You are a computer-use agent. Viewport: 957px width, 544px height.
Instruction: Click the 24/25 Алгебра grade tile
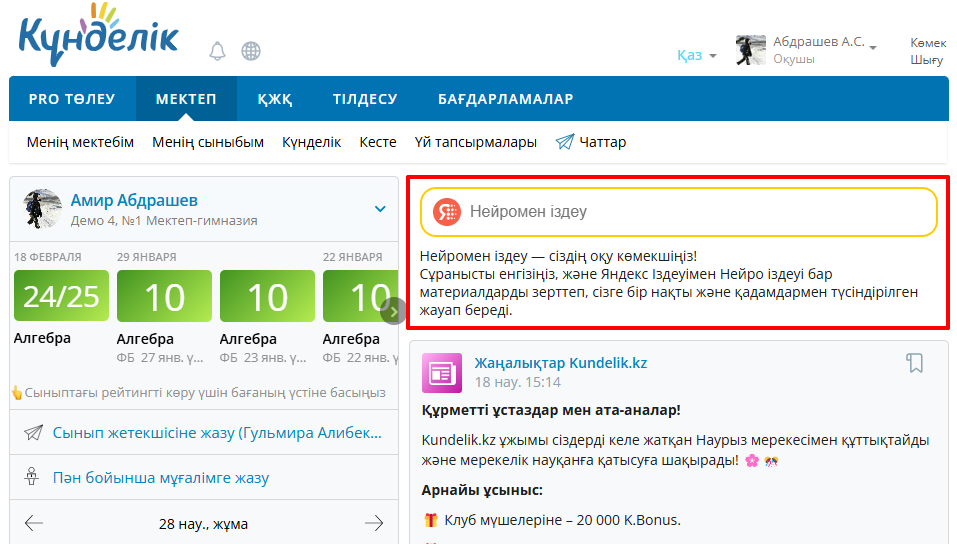click(62, 297)
